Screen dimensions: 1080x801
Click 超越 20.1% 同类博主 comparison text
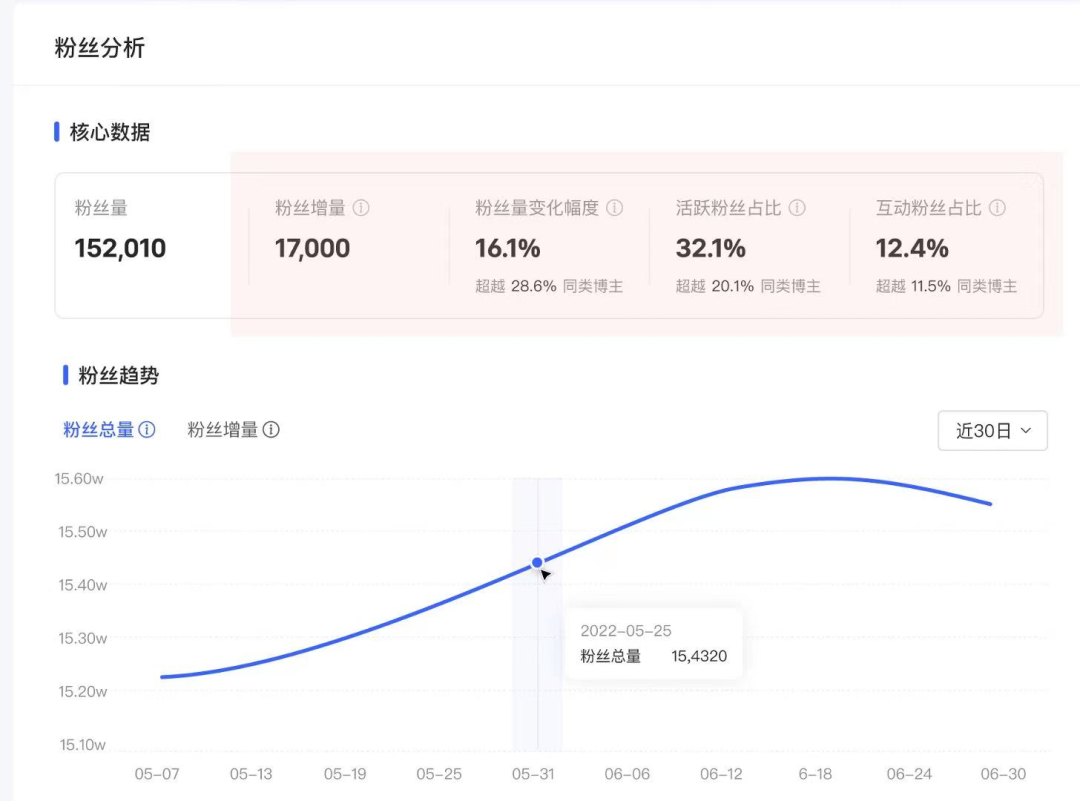click(x=748, y=287)
